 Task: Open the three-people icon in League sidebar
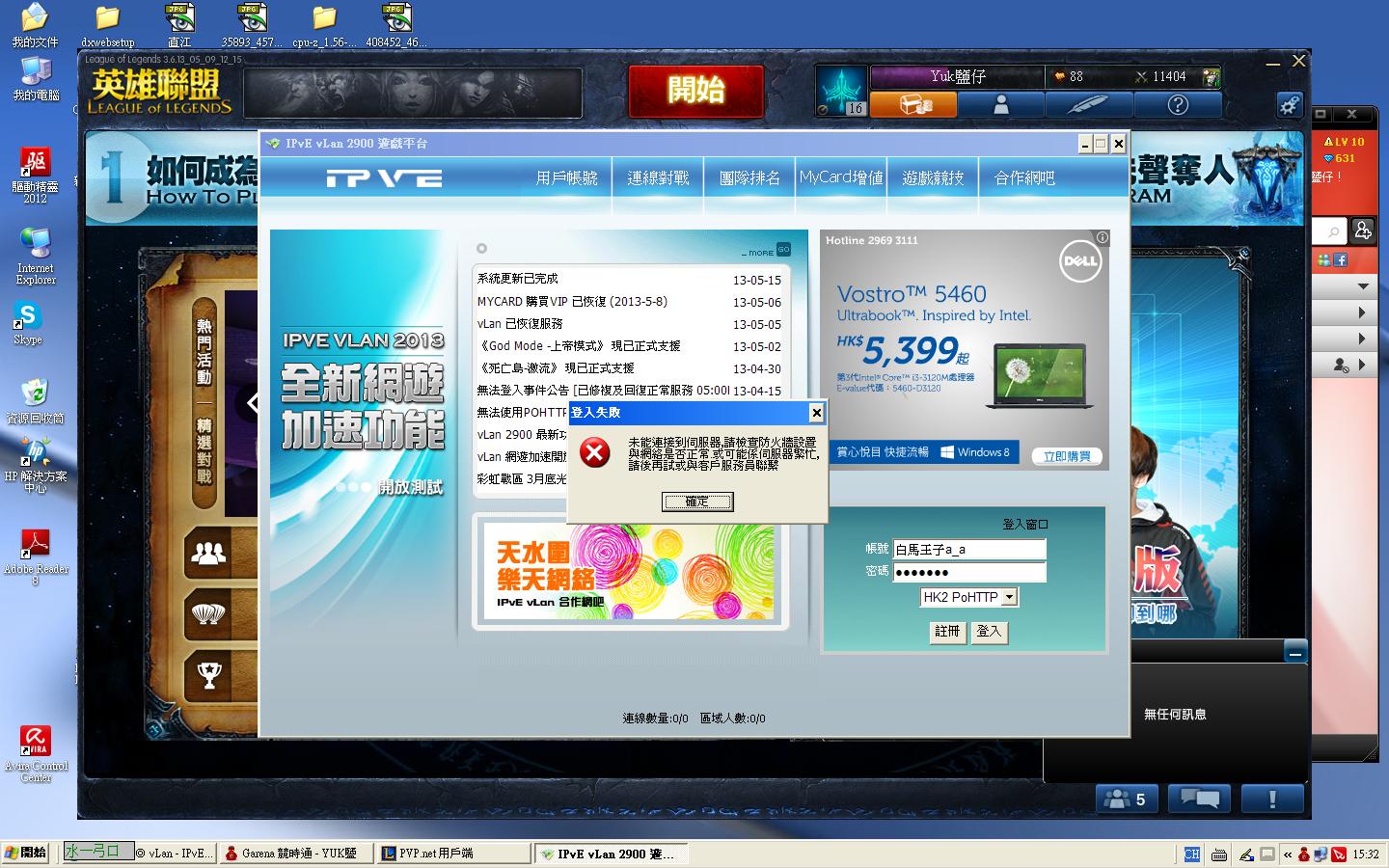(209, 553)
